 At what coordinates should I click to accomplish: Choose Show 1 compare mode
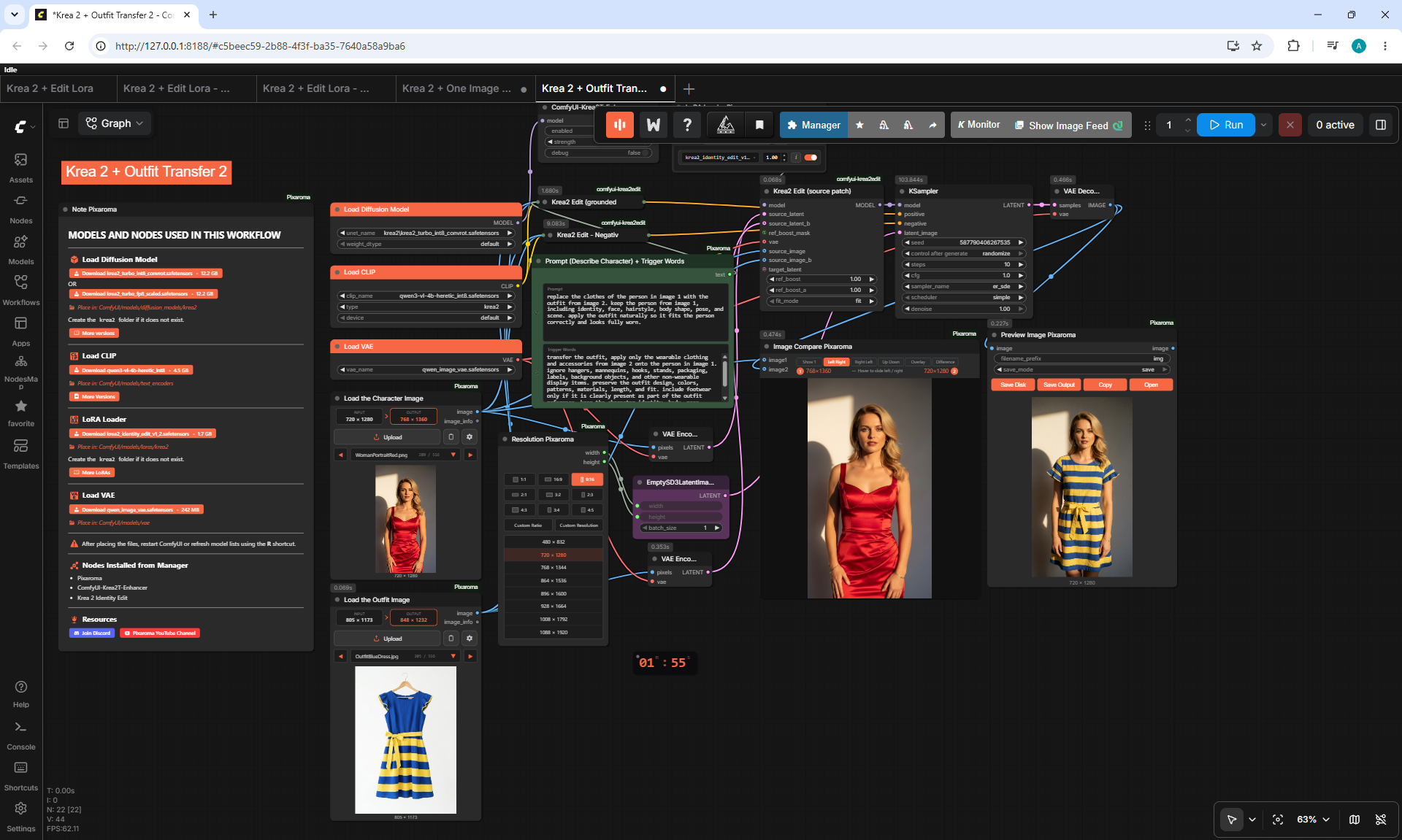click(809, 362)
